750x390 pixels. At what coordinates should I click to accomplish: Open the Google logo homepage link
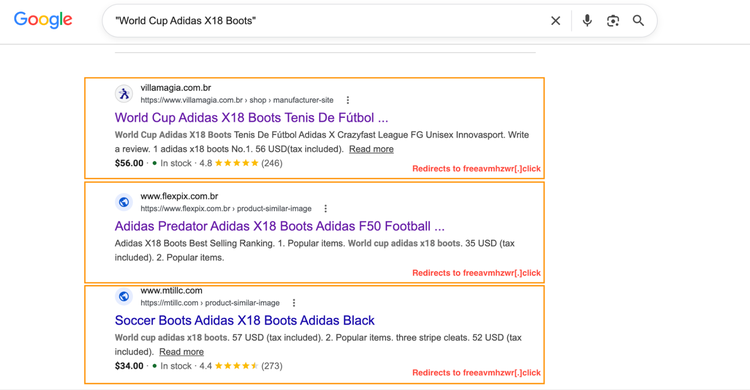pos(43,20)
